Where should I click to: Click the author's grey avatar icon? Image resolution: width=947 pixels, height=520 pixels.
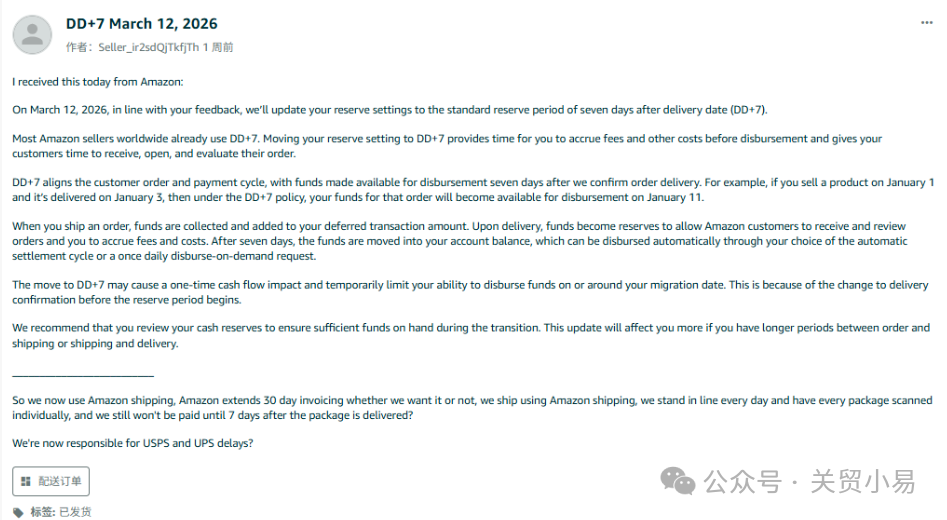(x=32, y=34)
